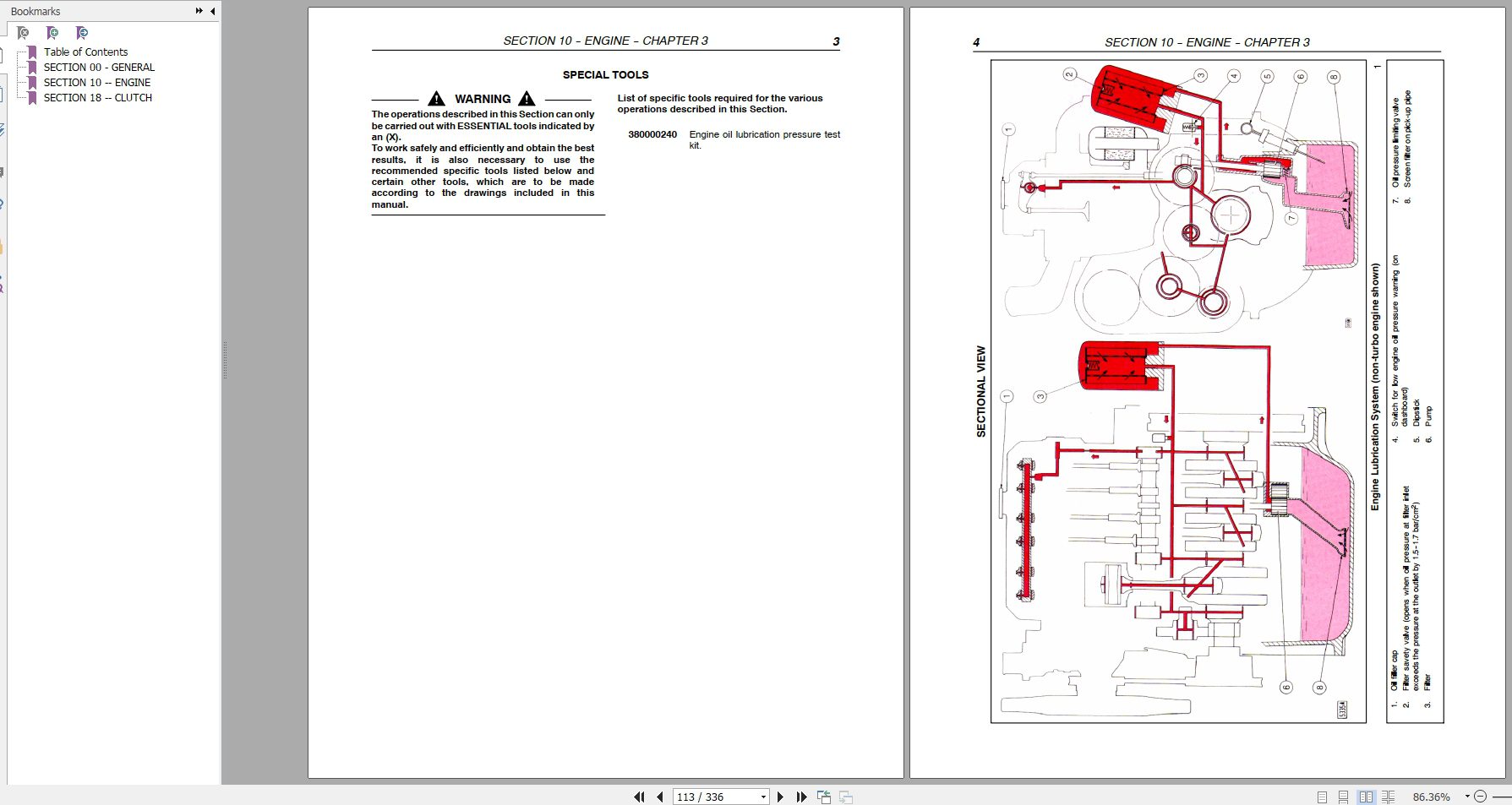
Task: Open the Table of Contents bookmark
Action: click(x=85, y=52)
